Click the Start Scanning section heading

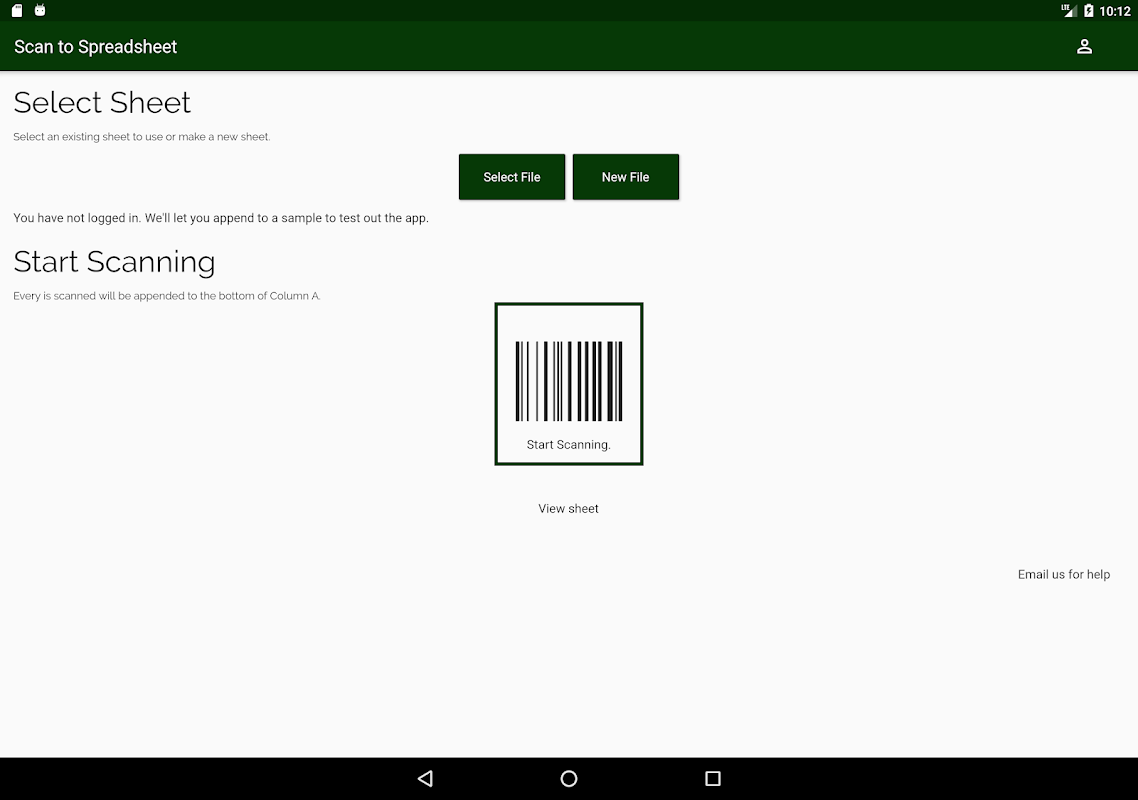click(x=114, y=262)
